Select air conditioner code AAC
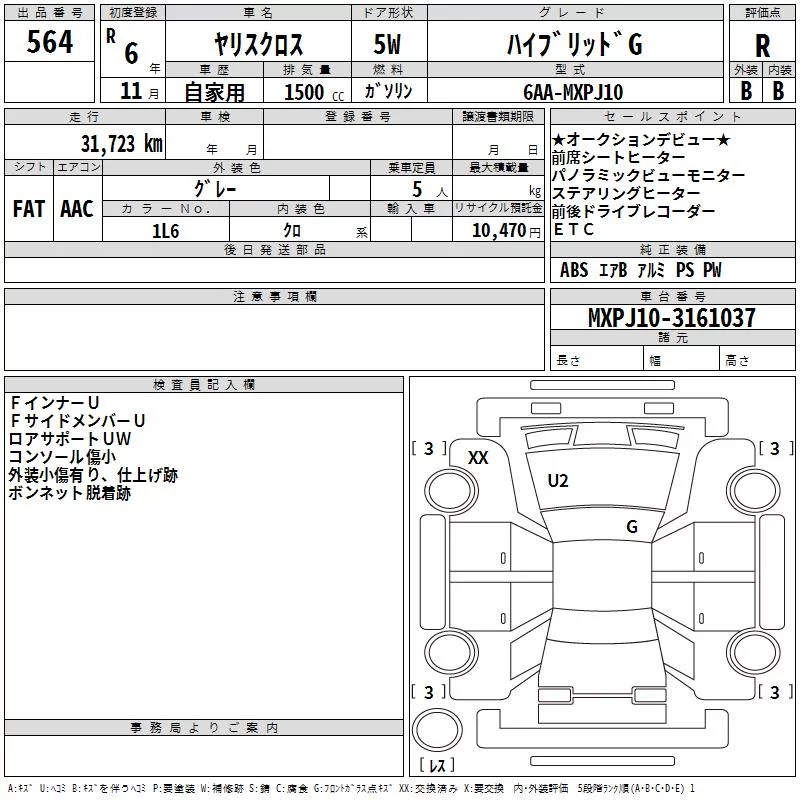Screen dimensions: 800x800 coord(77,209)
